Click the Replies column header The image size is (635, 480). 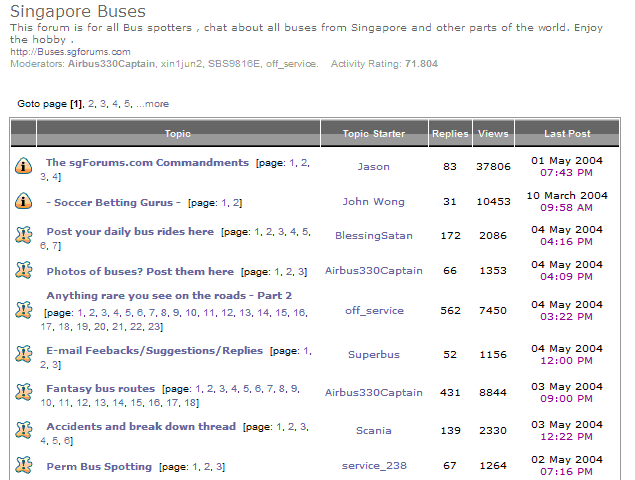[x=449, y=133]
